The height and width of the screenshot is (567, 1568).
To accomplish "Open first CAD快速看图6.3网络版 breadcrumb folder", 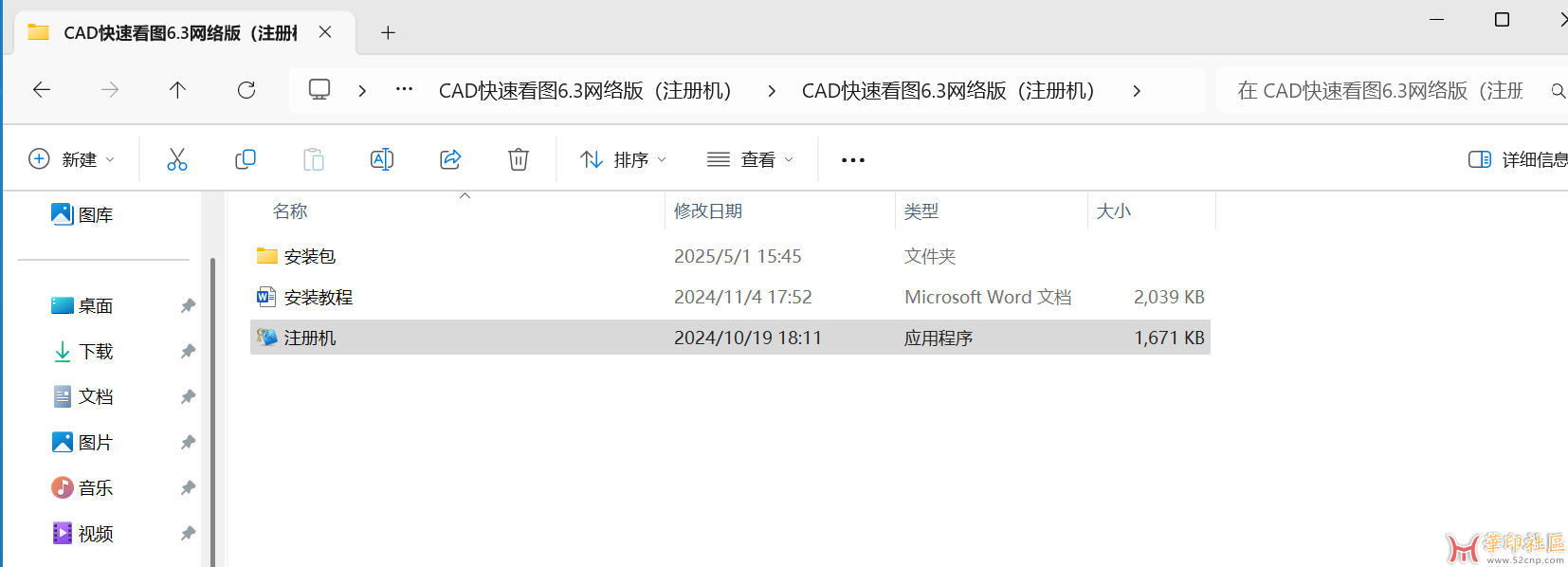I will pos(585,91).
